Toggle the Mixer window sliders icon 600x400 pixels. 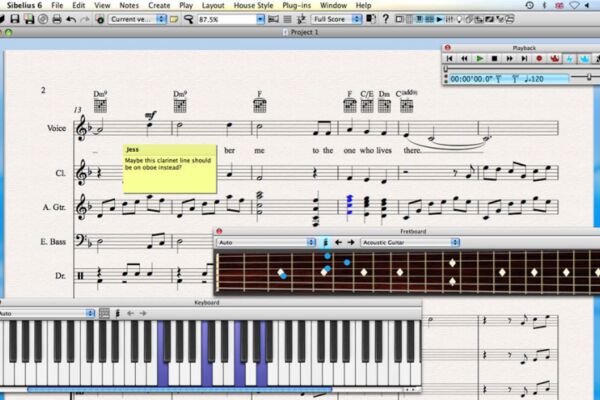click(449, 19)
